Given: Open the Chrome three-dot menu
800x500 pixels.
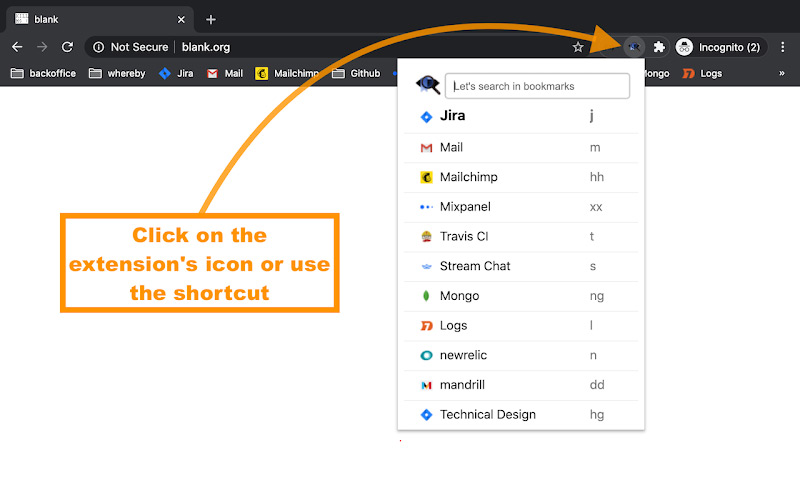Looking at the screenshot, I should pyautogui.click(x=783, y=47).
